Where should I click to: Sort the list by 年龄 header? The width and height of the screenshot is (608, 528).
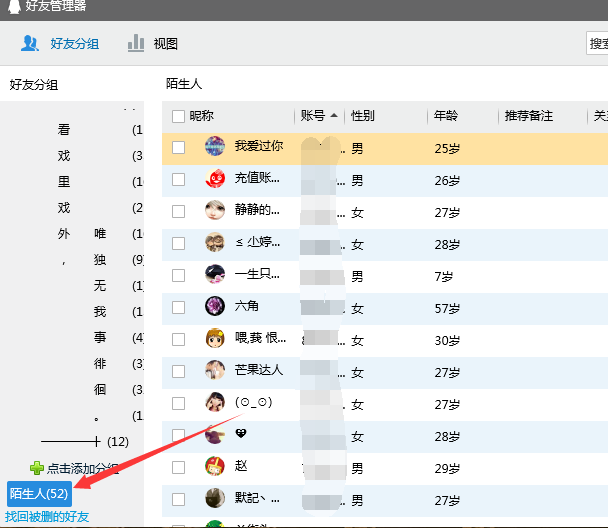[x=446, y=116]
